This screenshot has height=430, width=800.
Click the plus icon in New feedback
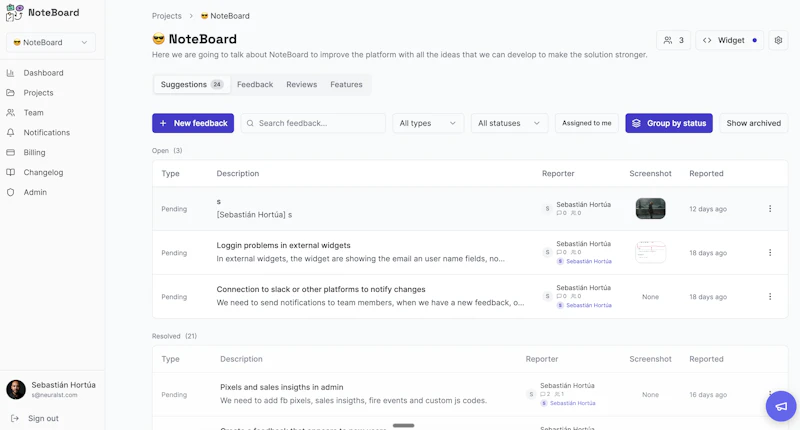(x=163, y=123)
